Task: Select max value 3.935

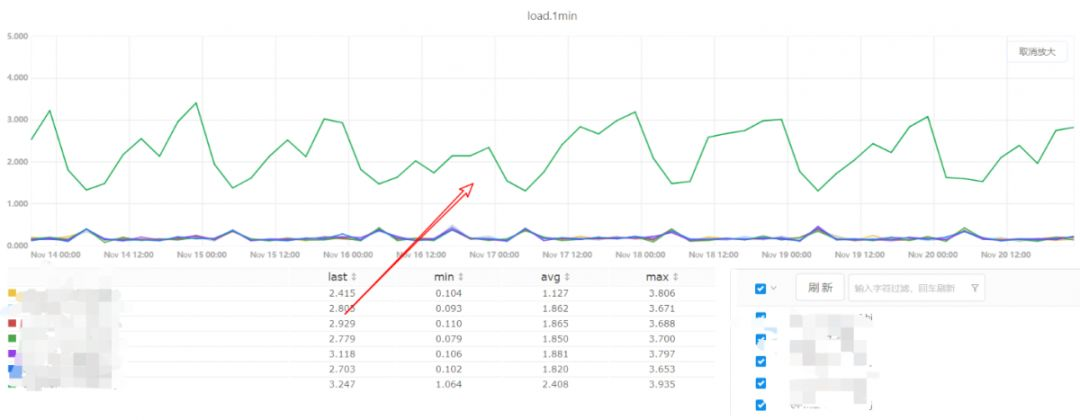Action: [x=663, y=384]
